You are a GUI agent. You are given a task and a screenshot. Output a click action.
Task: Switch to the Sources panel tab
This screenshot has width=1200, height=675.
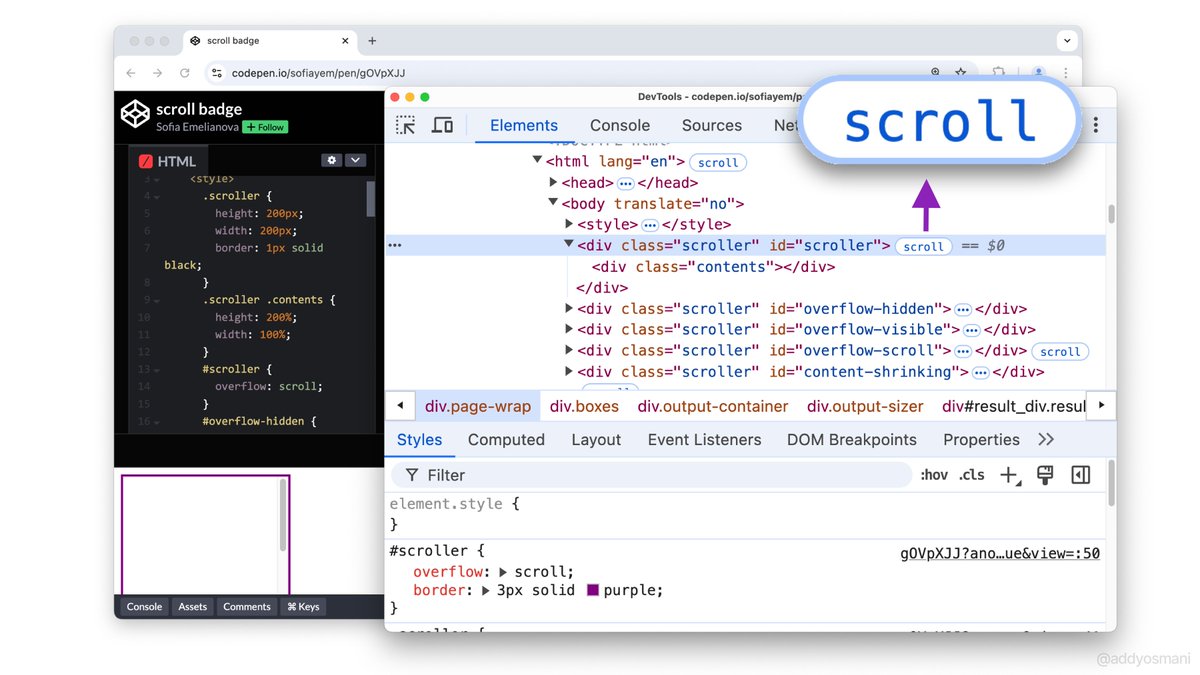tap(712, 125)
